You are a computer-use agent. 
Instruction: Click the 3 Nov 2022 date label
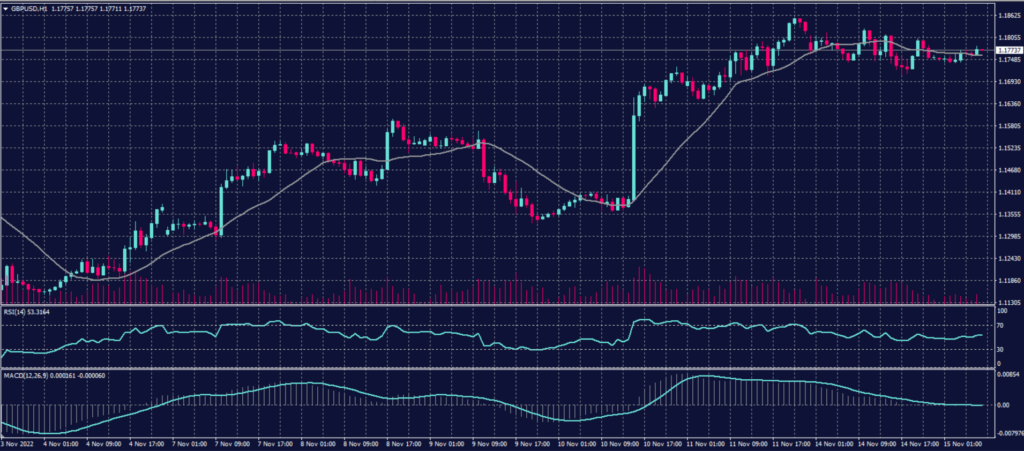point(20,441)
